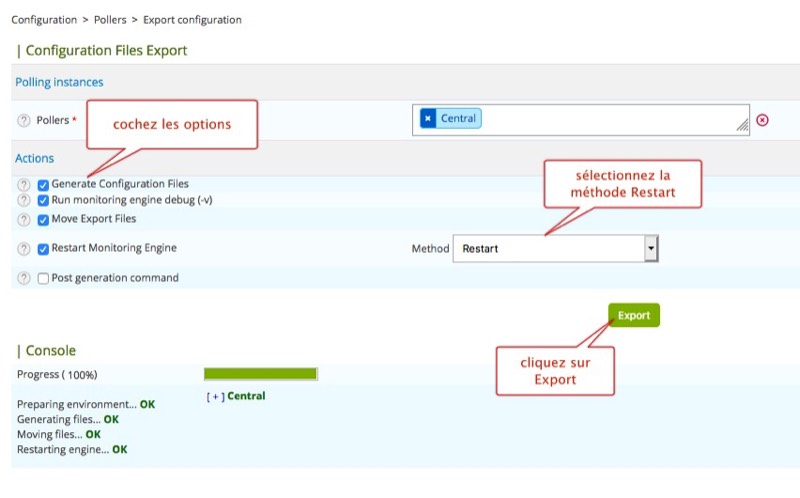Viewport: 800px width, 498px height.
Task: Click help icon next to Pollers label
Action: coord(24,120)
